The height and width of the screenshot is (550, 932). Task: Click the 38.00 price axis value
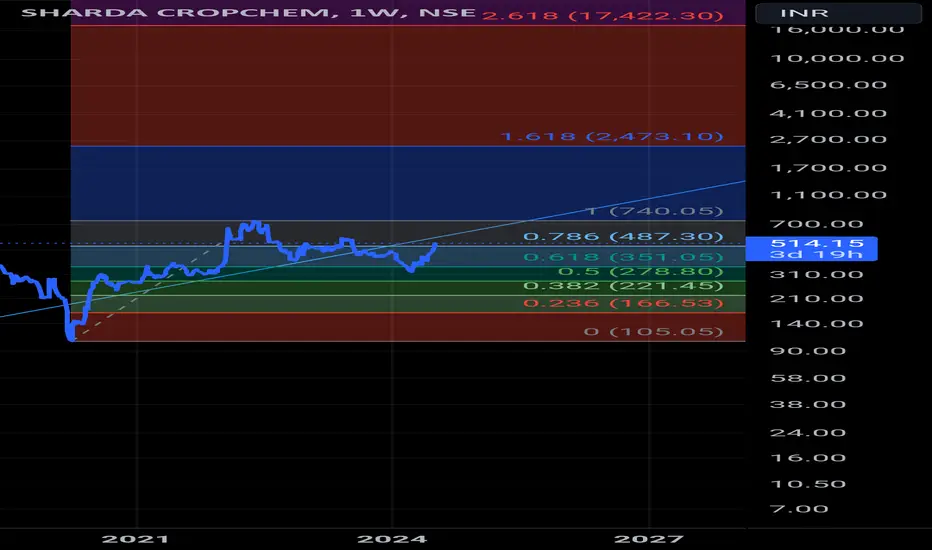808,404
